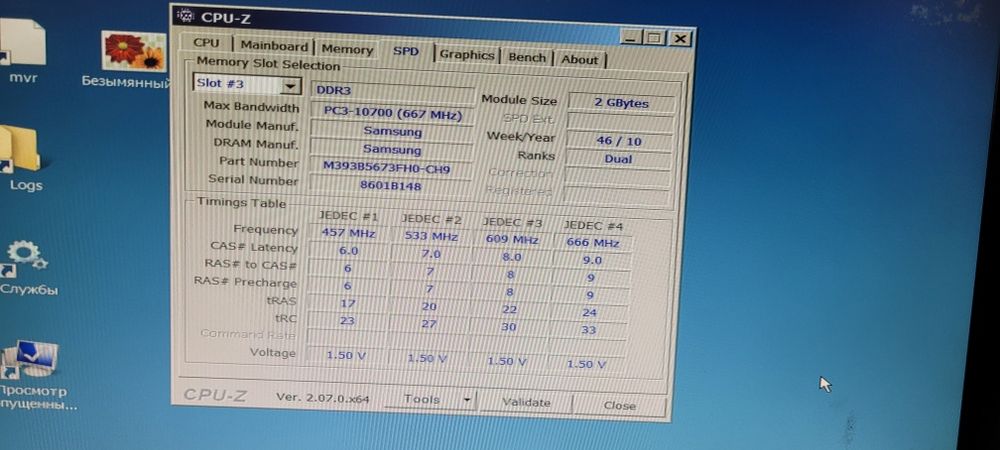This screenshot has height=450, width=1000.
Task: Click the Module Manuf. Samsung value
Action: 392,132
